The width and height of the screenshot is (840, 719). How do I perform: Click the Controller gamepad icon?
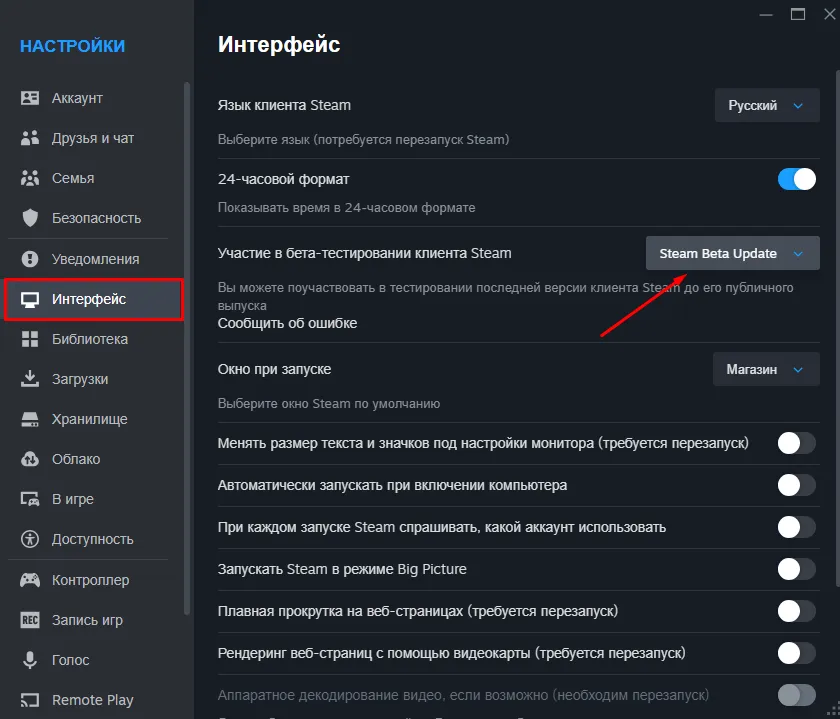[x=30, y=580]
